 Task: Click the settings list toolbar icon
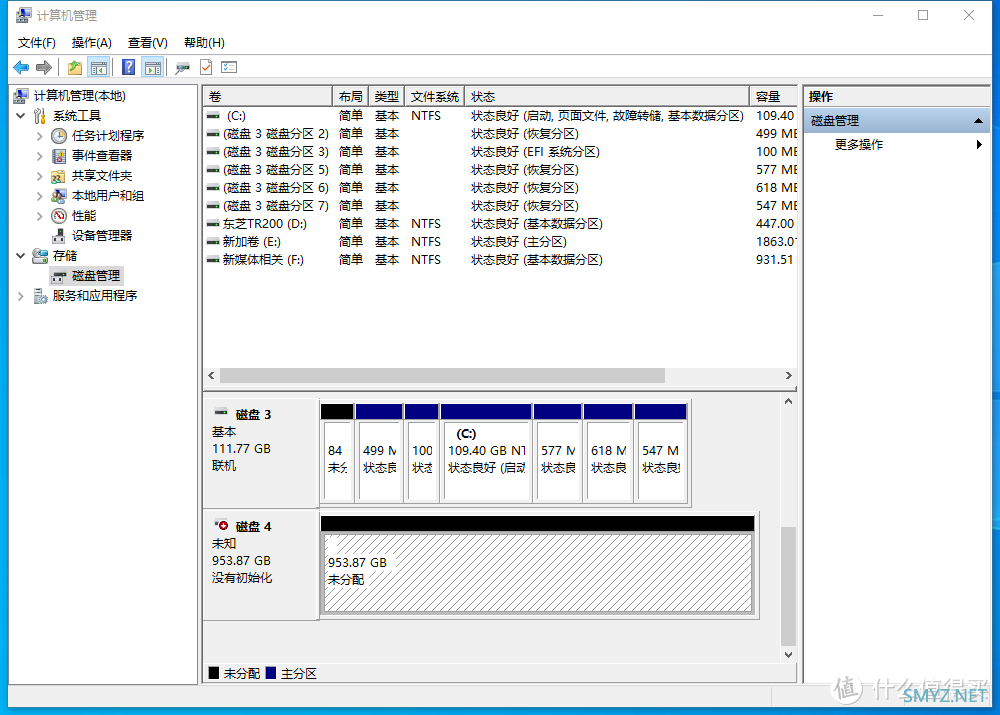tap(229, 67)
